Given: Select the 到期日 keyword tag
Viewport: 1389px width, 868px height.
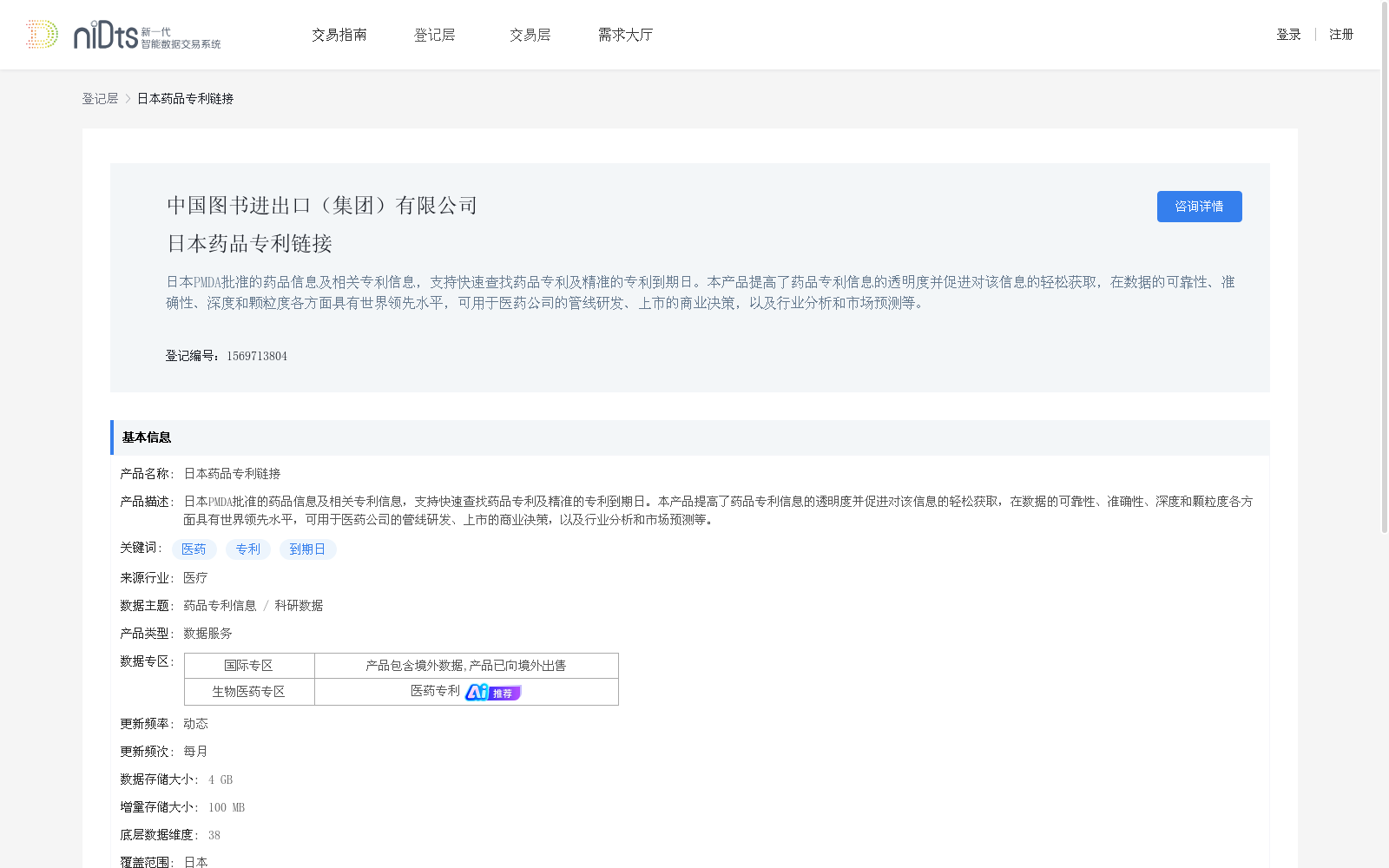Looking at the screenshot, I should click(x=307, y=549).
